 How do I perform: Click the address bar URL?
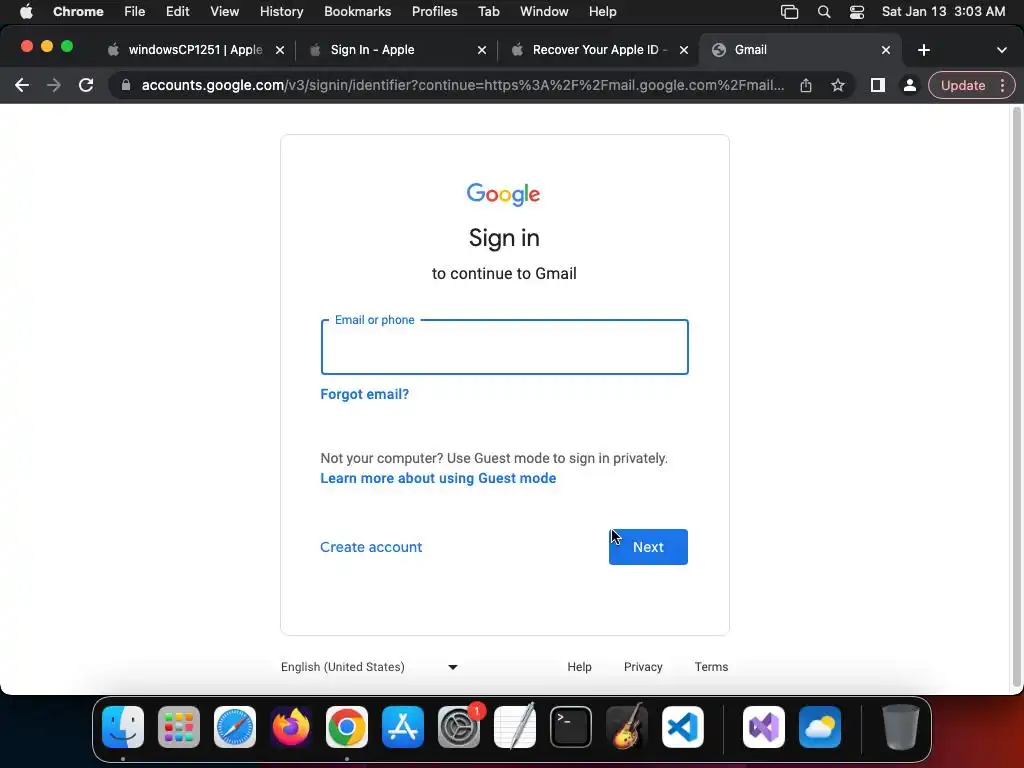463,85
